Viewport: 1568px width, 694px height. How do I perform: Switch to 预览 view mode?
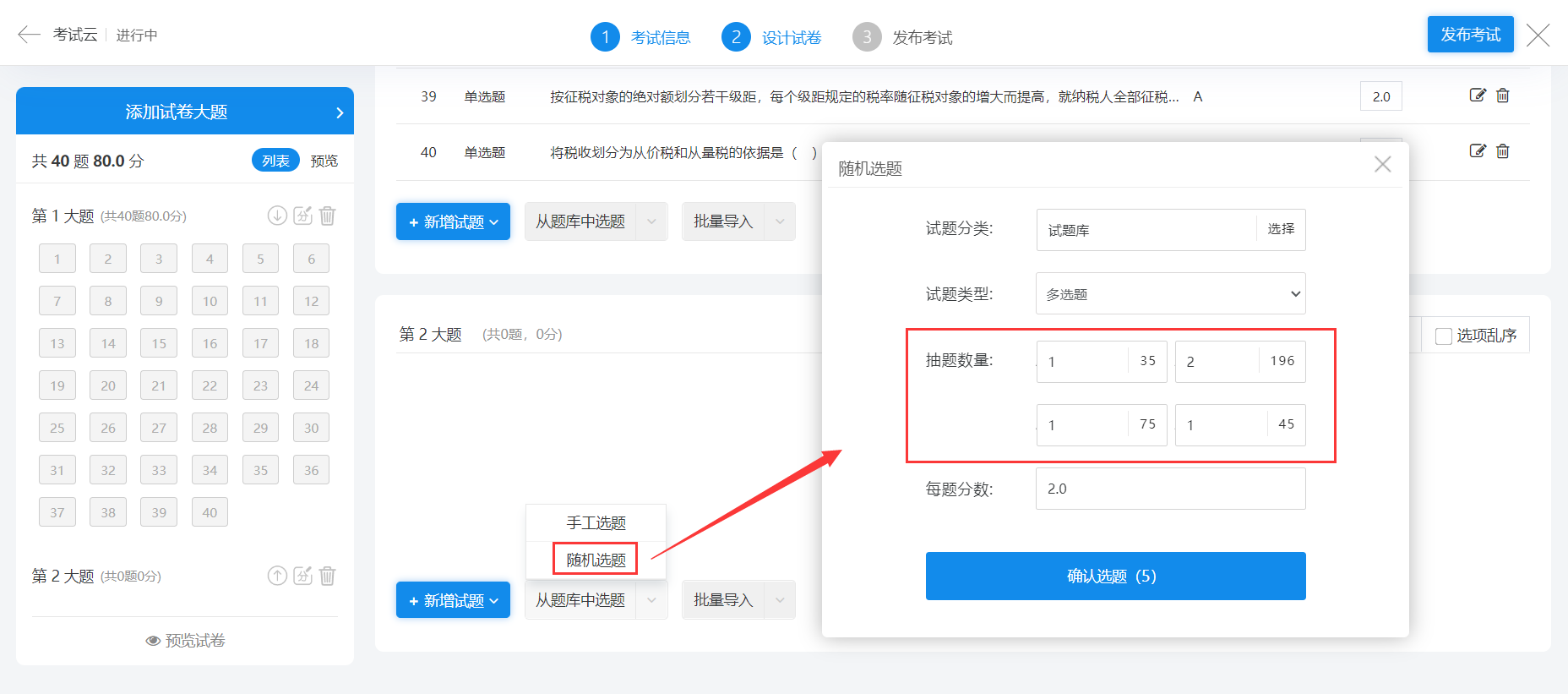(x=324, y=161)
